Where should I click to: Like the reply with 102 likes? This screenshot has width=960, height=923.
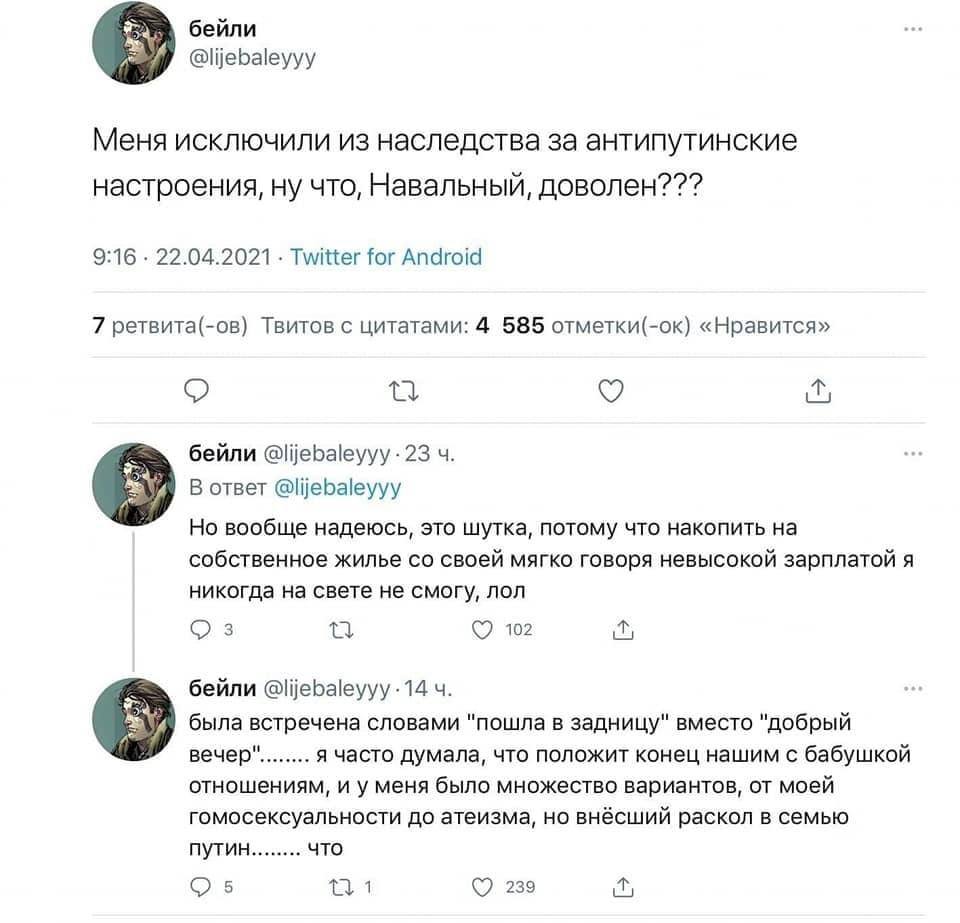pos(484,630)
